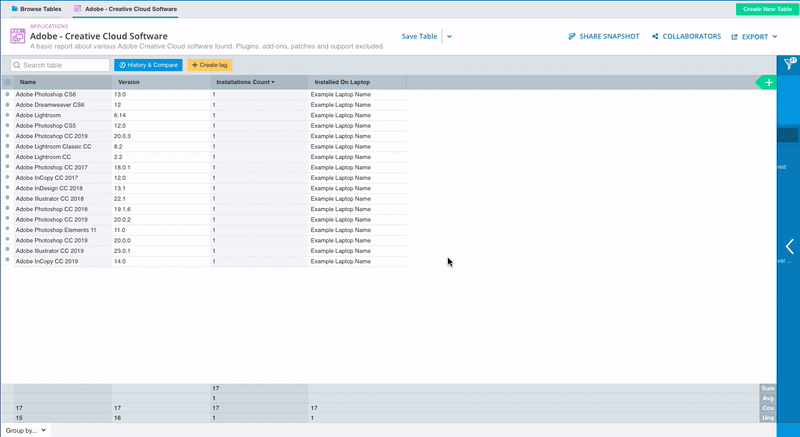Select row circle for Adobe Lightroom Classic CC
The height and width of the screenshot is (437, 800).
coord(7,146)
